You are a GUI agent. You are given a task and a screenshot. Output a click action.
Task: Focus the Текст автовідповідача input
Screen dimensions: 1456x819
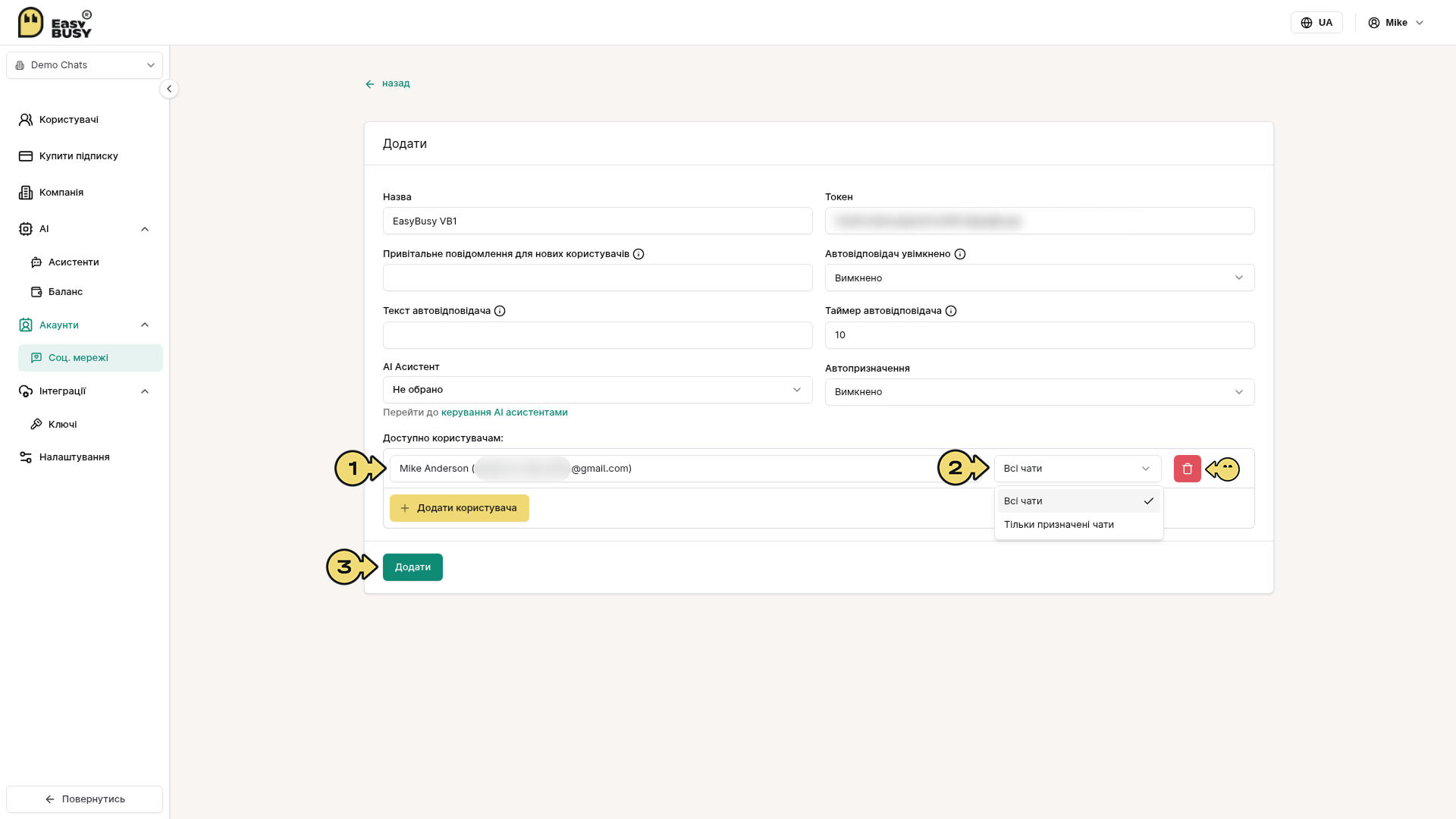point(598,335)
